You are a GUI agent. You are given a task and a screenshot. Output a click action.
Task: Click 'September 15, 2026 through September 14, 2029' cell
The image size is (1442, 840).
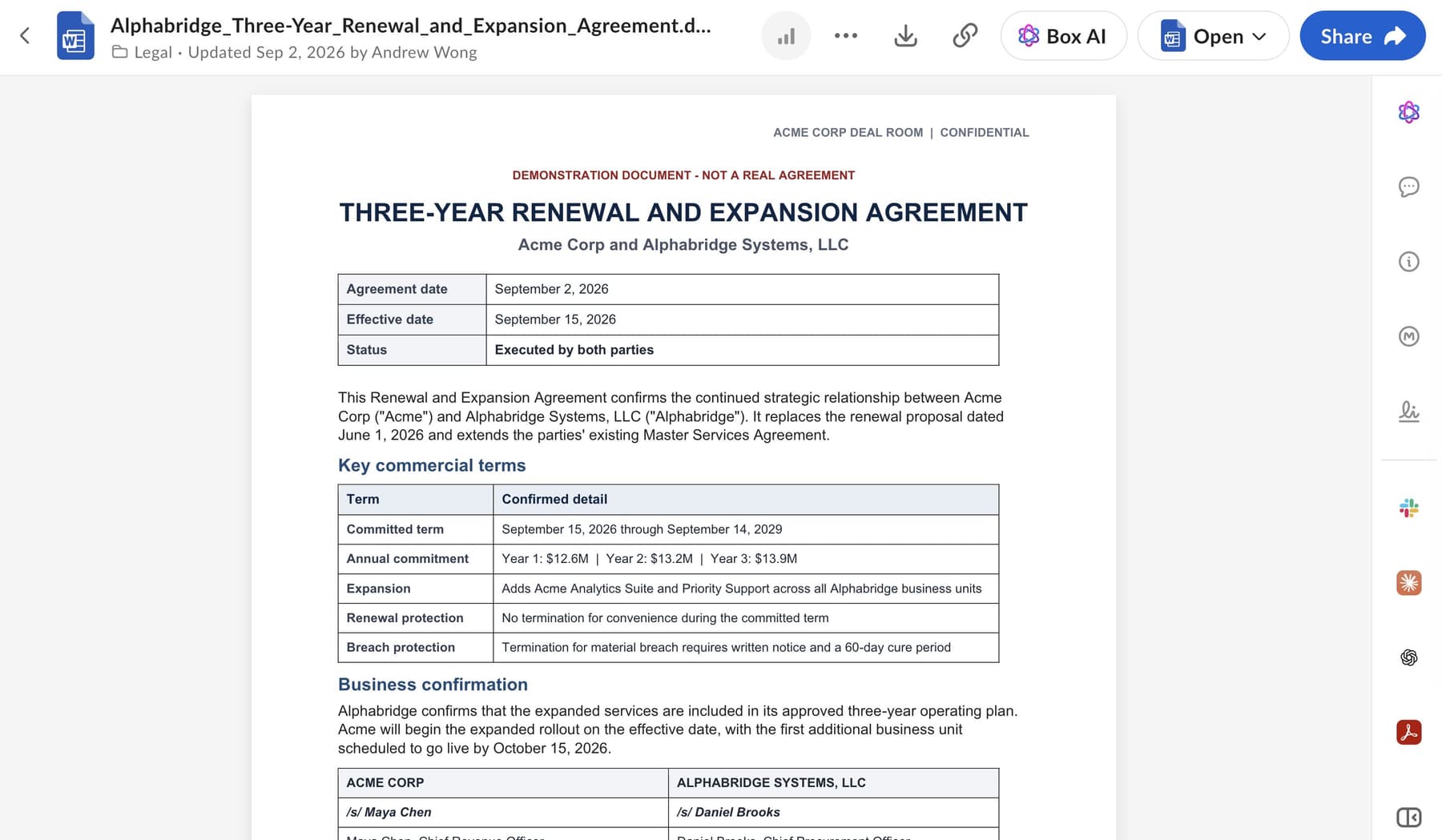[x=746, y=529]
